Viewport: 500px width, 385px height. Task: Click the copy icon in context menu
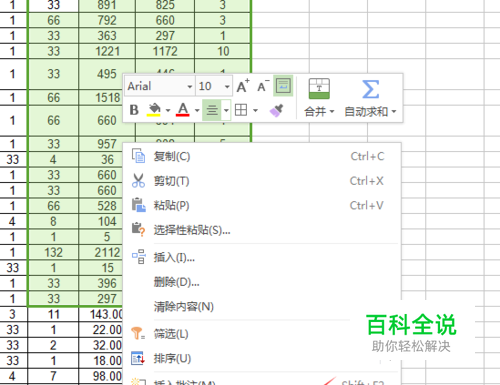click(138, 156)
